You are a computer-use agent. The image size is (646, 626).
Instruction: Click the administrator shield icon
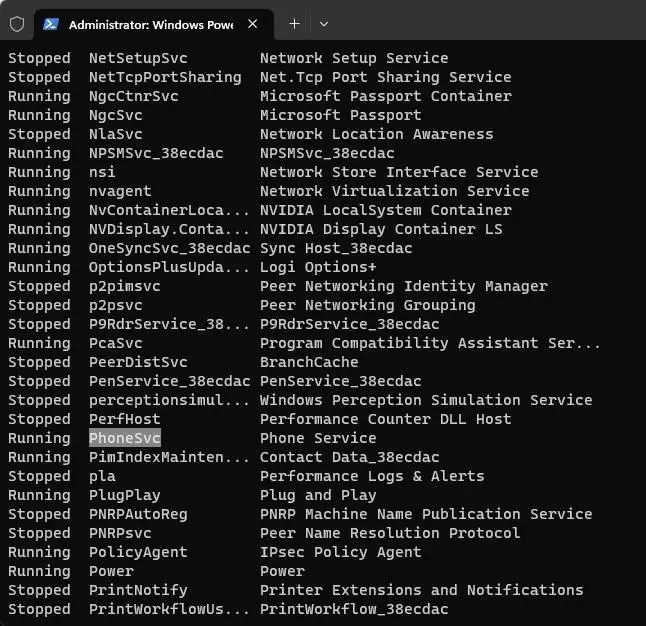click(x=16, y=24)
